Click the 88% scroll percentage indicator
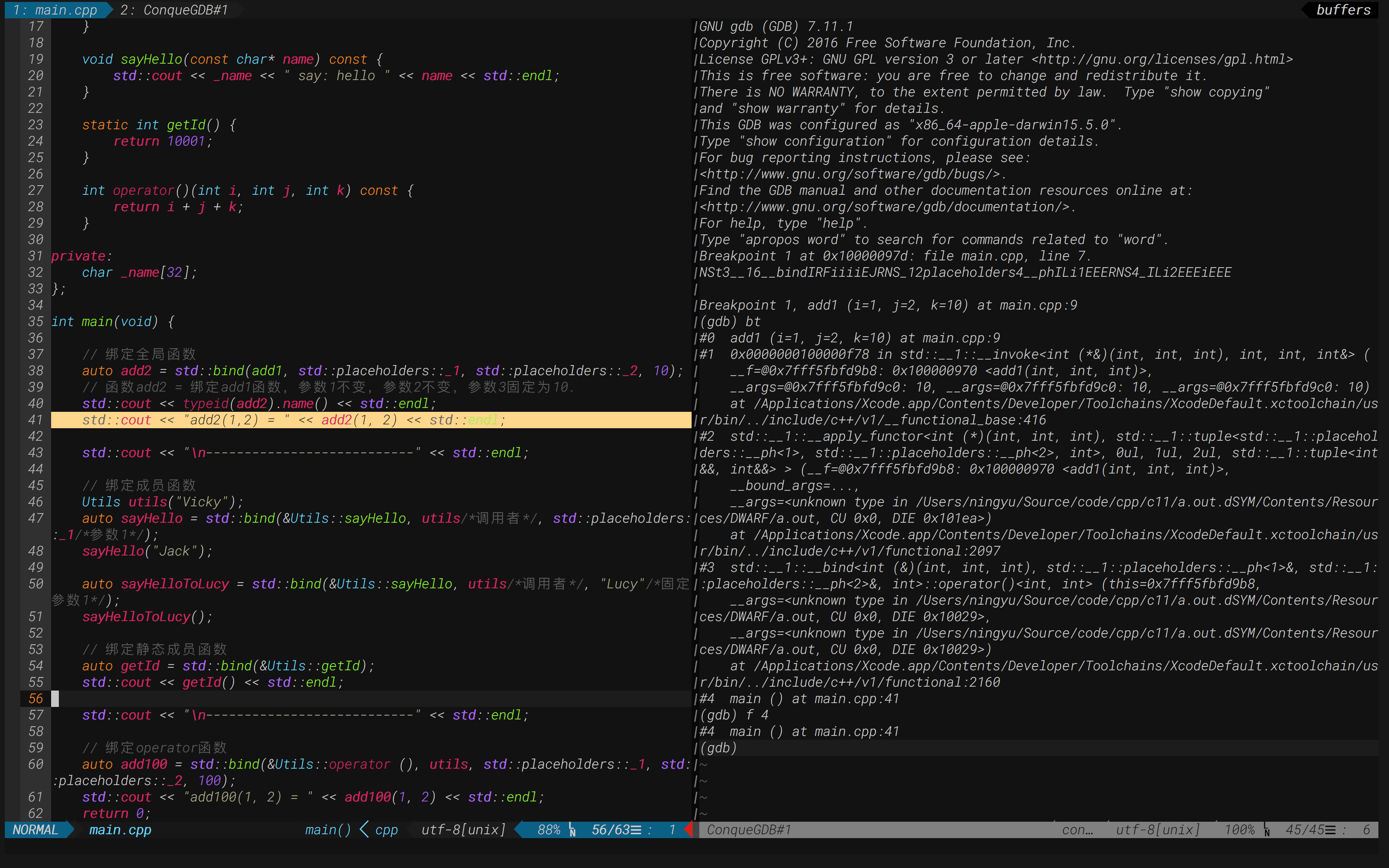Viewport: 1389px width, 868px height. pos(549,829)
